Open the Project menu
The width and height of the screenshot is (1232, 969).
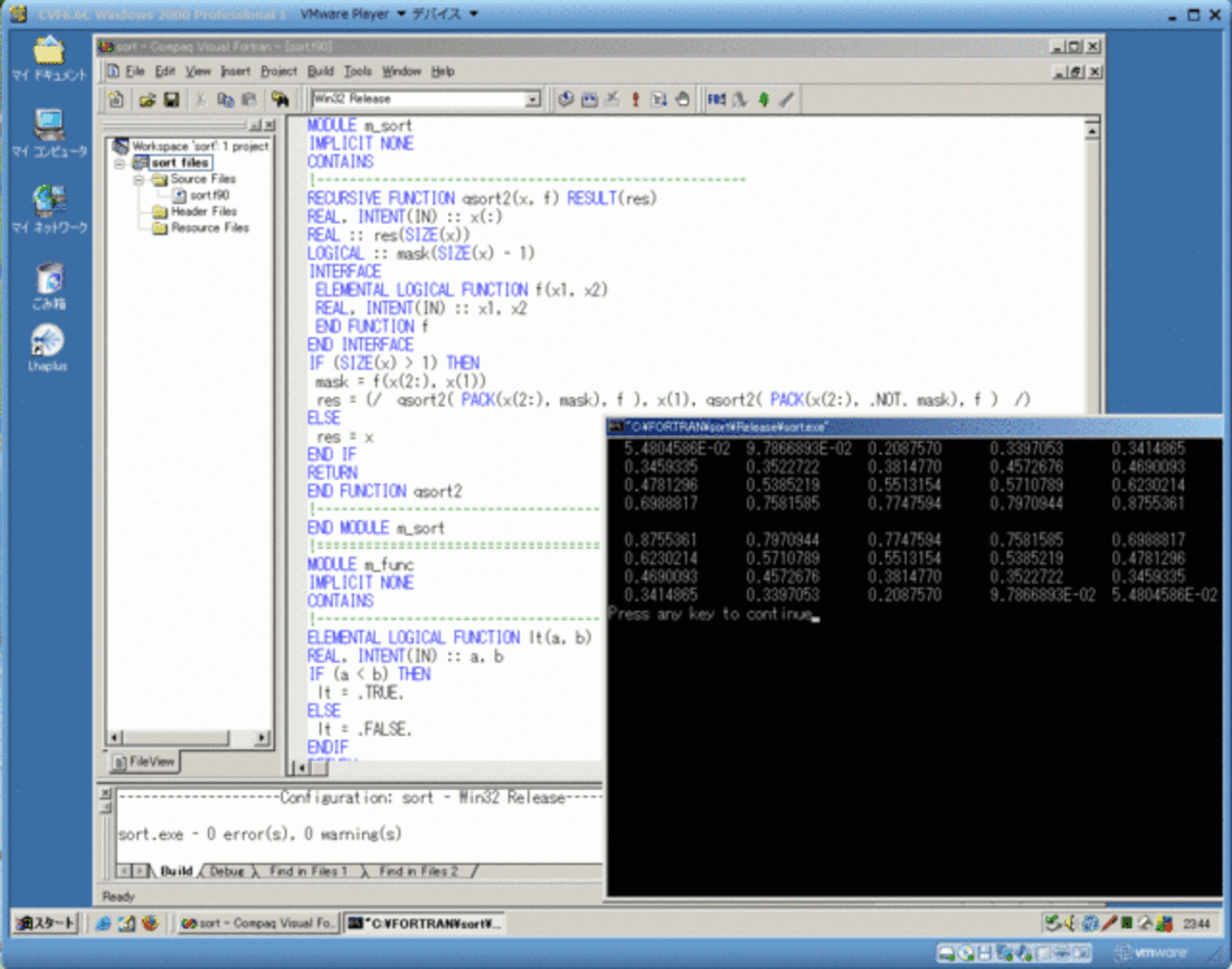pyautogui.click(x=279, y=71)
